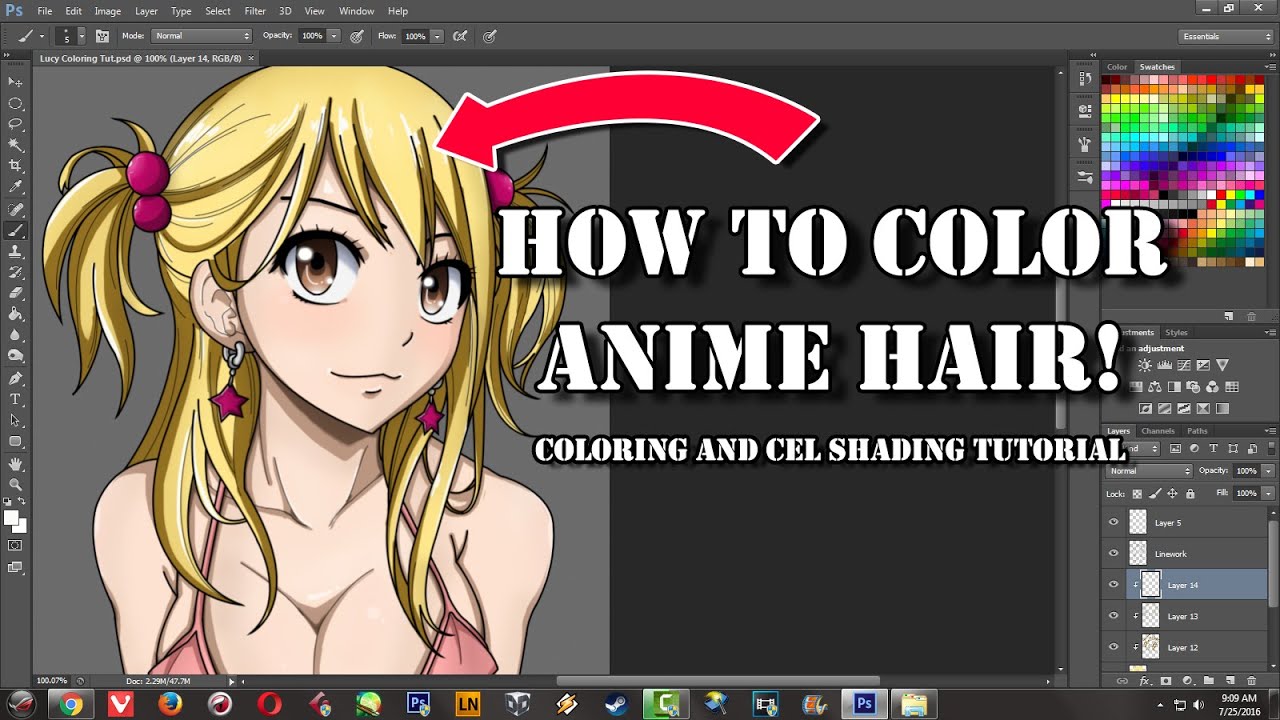
Task: Switch to the Paths tab
Action: click(1197, 431)
